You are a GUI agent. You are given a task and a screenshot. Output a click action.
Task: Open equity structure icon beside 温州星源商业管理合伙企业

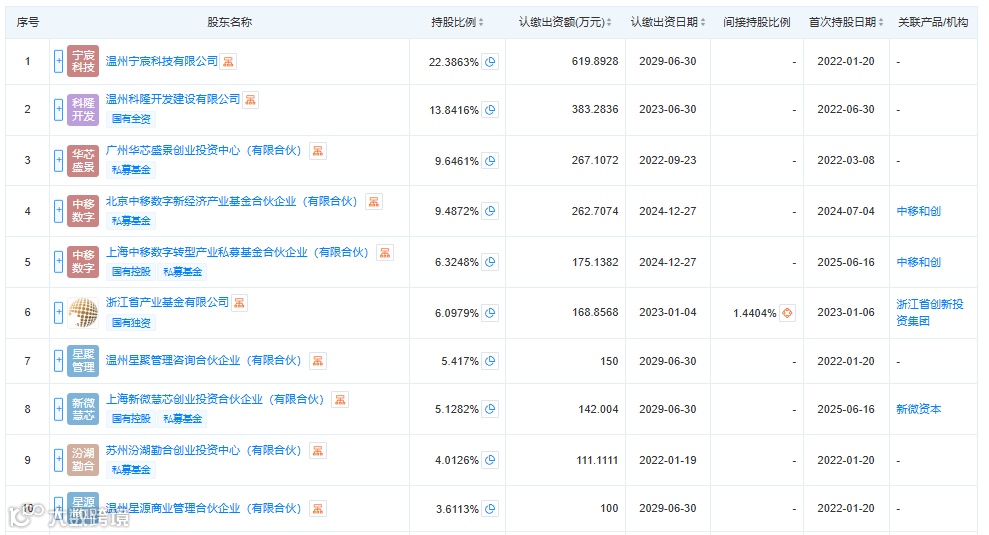[318, 509]
